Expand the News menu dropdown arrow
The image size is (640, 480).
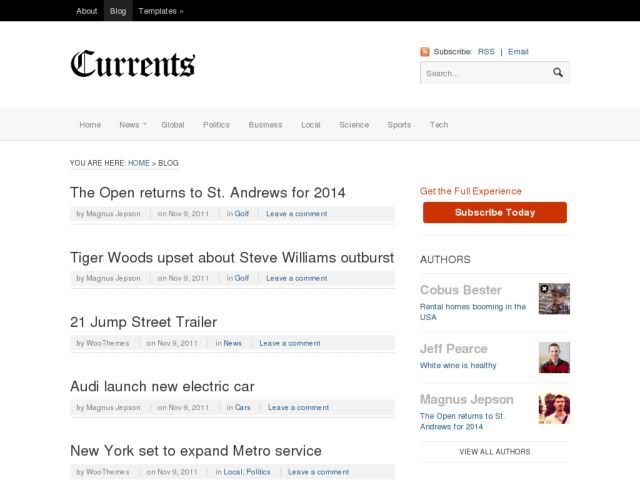[144, 124]
